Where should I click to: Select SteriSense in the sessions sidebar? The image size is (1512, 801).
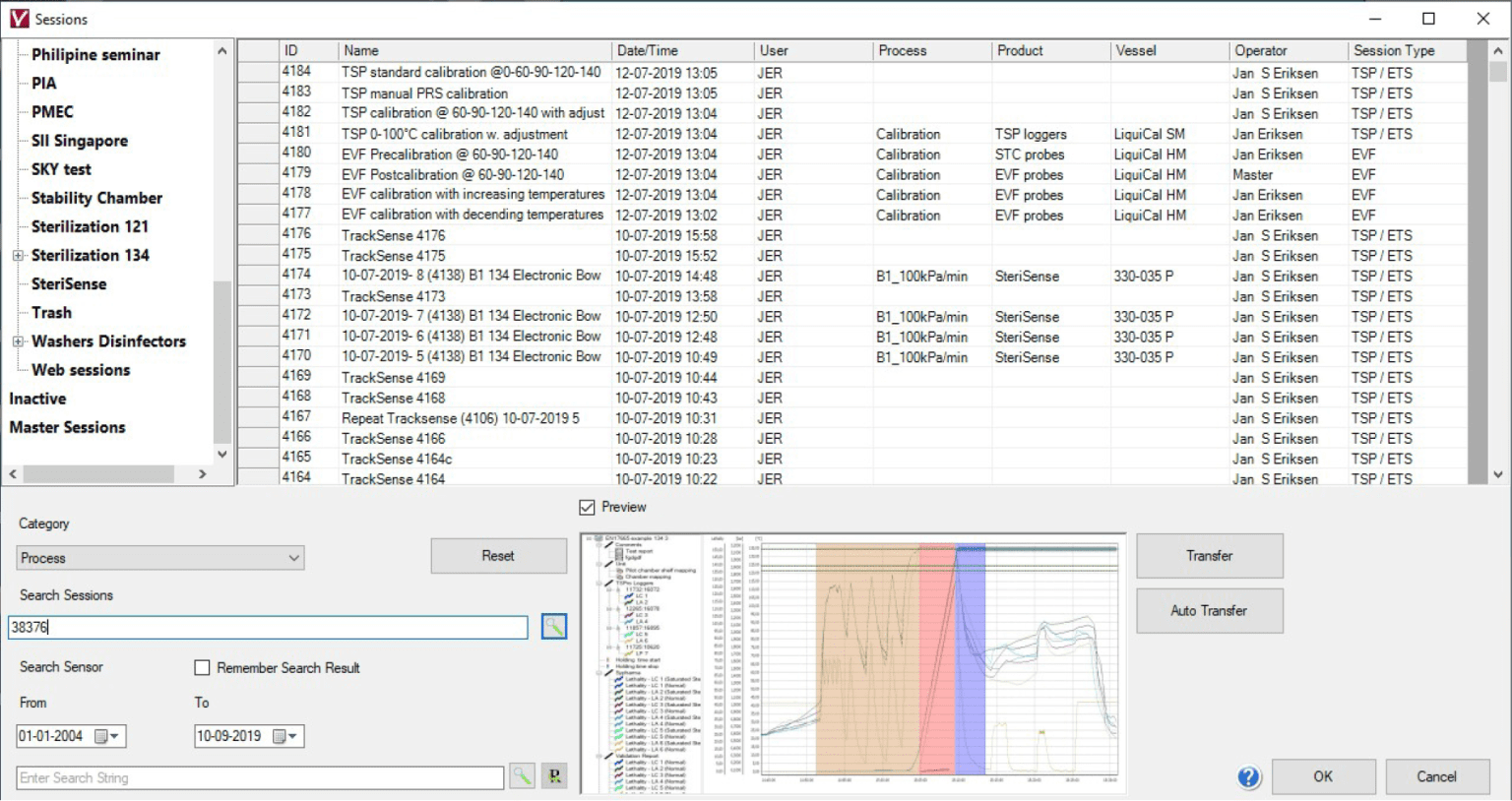pos(69,283)
